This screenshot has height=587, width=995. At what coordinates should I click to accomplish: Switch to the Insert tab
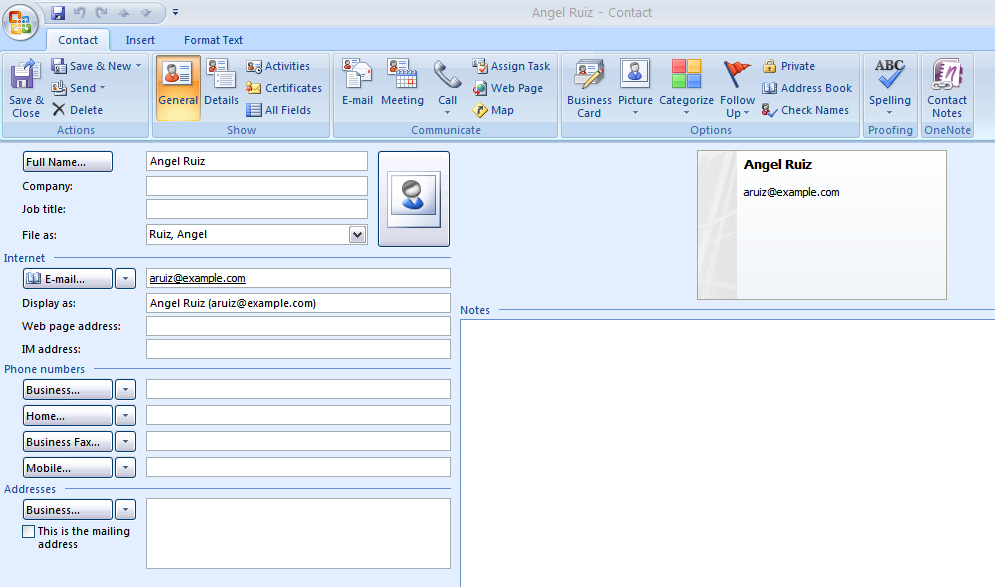coord(140,40)
